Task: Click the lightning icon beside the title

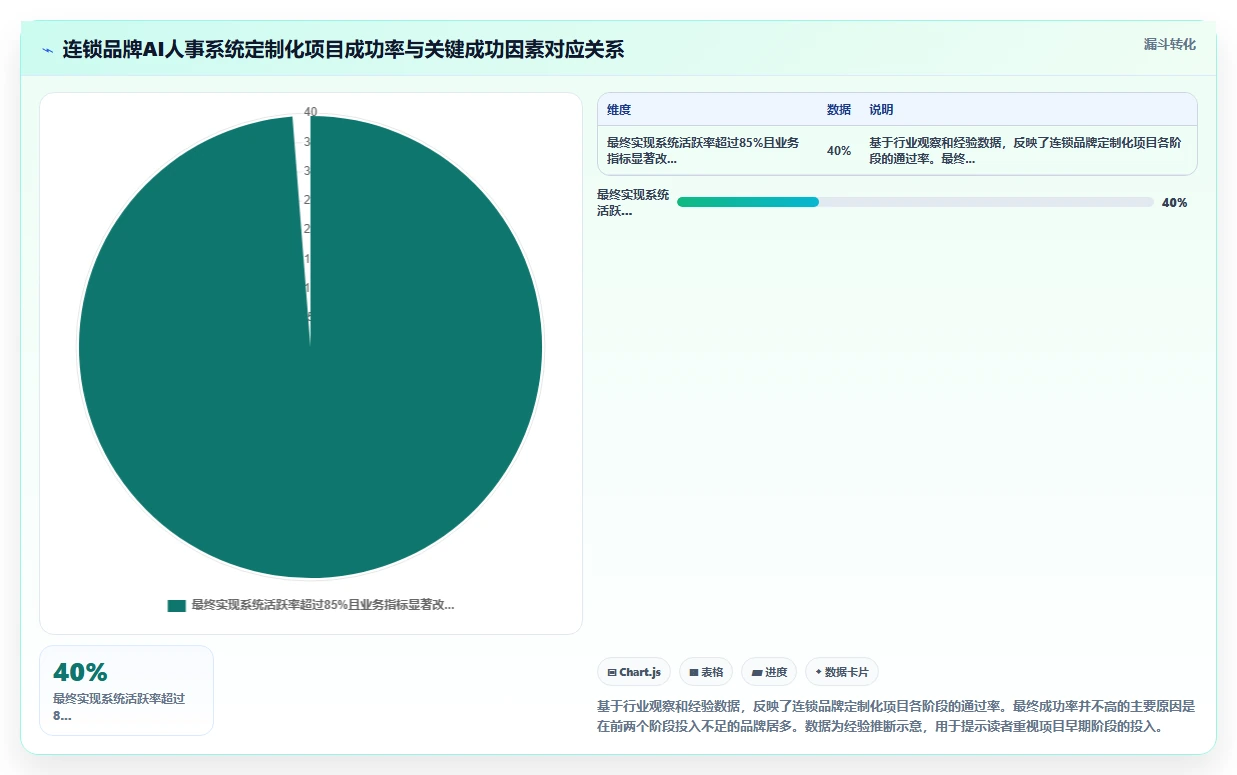Action: coord(47,49)
